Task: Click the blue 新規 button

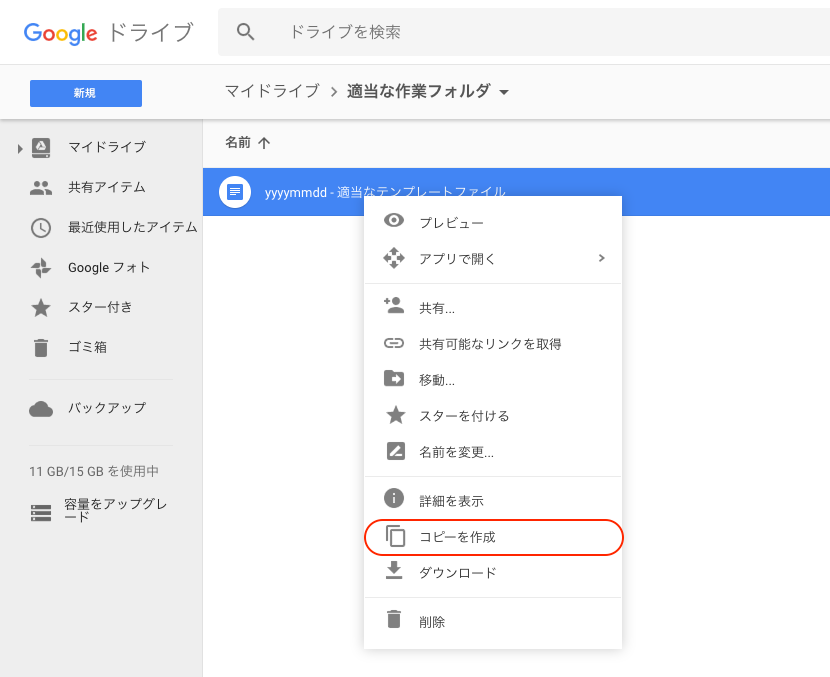Action: click(86, 93)
